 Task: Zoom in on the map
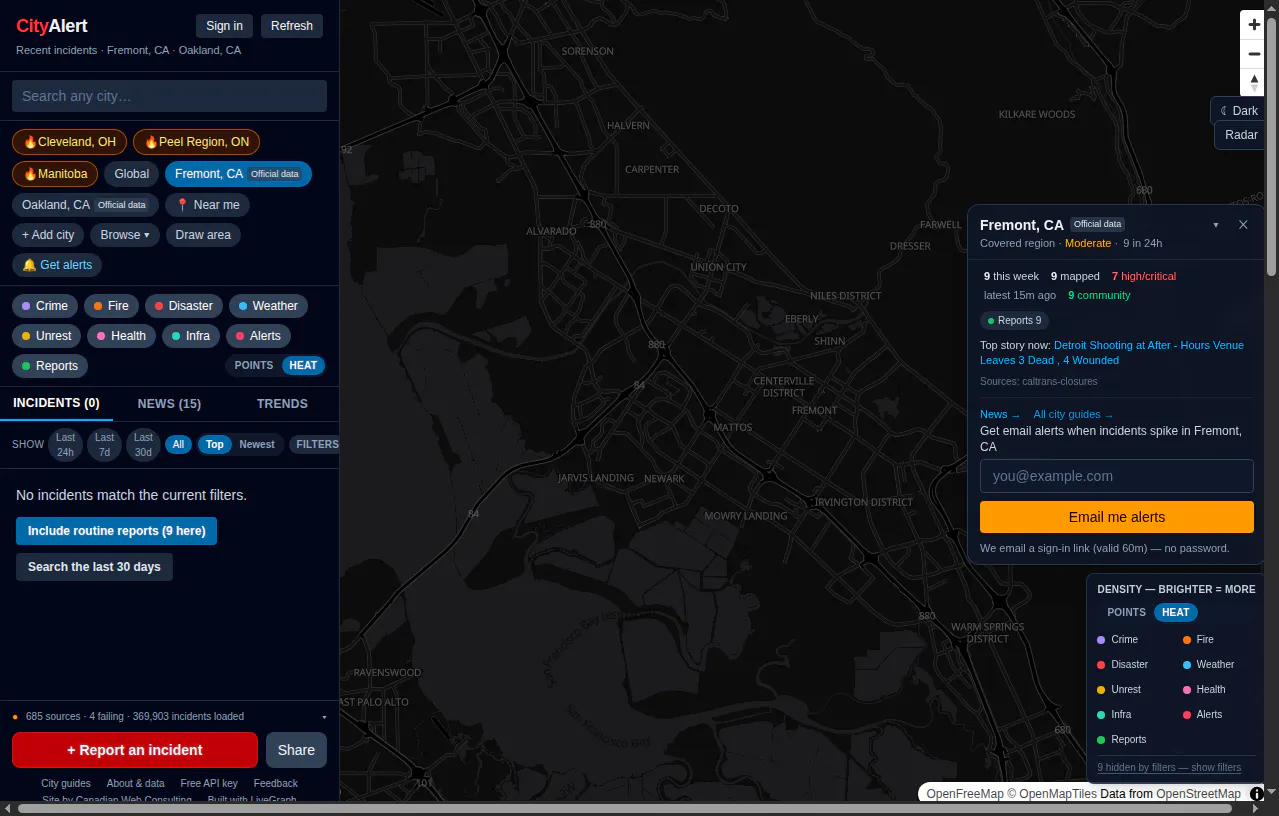pyautogui.click(x=1254, y=25)
